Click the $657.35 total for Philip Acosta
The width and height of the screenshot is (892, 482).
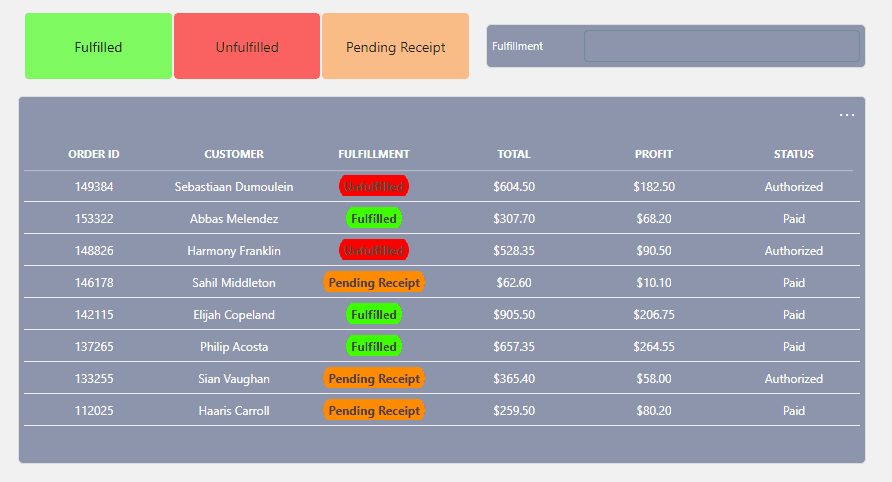[x=514, y=347]
